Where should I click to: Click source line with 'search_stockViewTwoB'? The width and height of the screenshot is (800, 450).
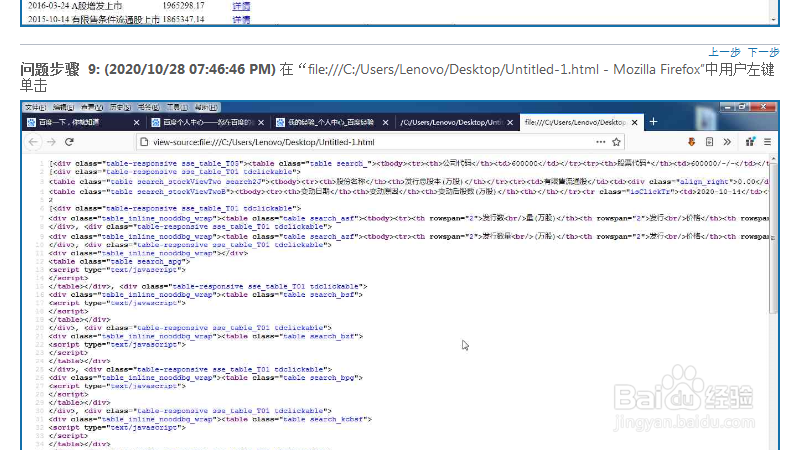click(409, 192)
